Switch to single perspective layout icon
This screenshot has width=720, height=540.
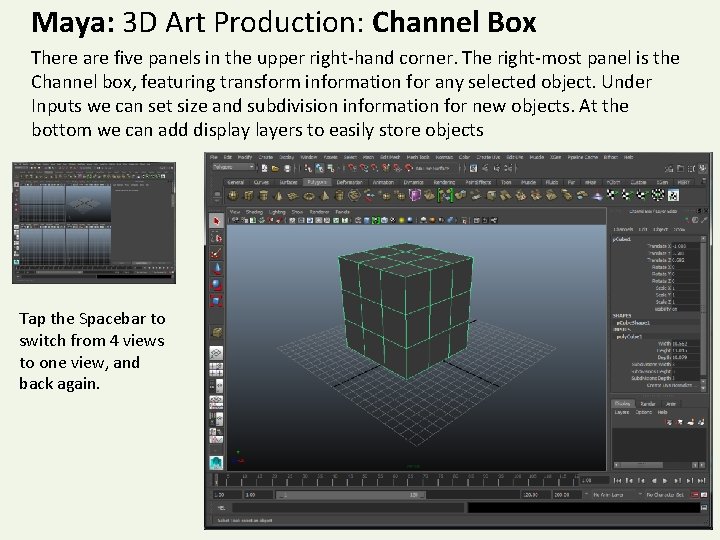(216, 353)
